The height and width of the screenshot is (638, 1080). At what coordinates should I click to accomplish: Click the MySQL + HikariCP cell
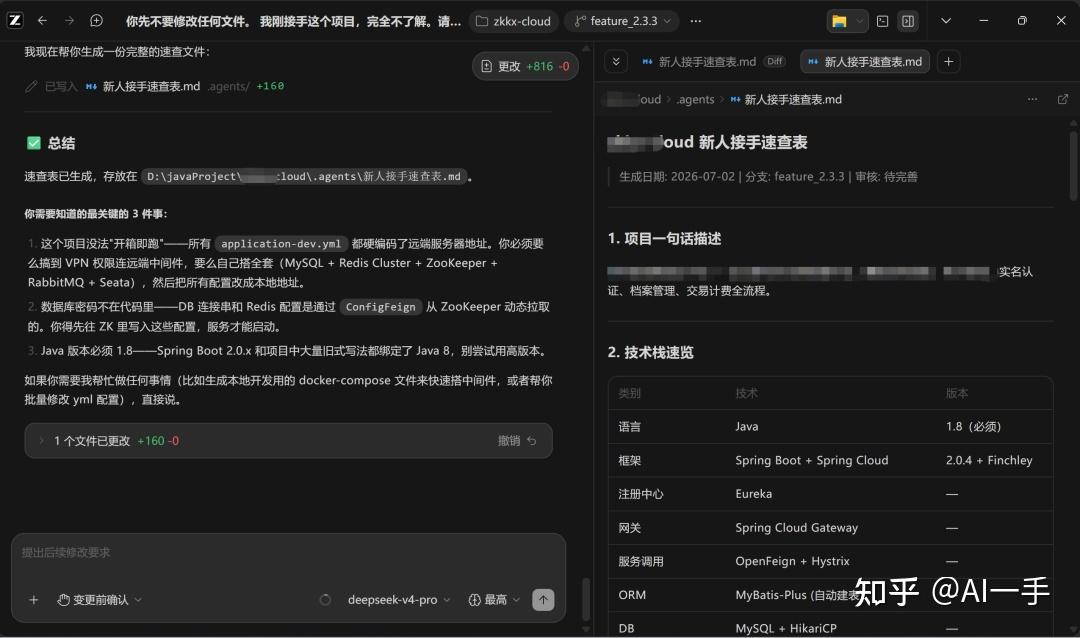pyautogui.click(x=785, y=629)
